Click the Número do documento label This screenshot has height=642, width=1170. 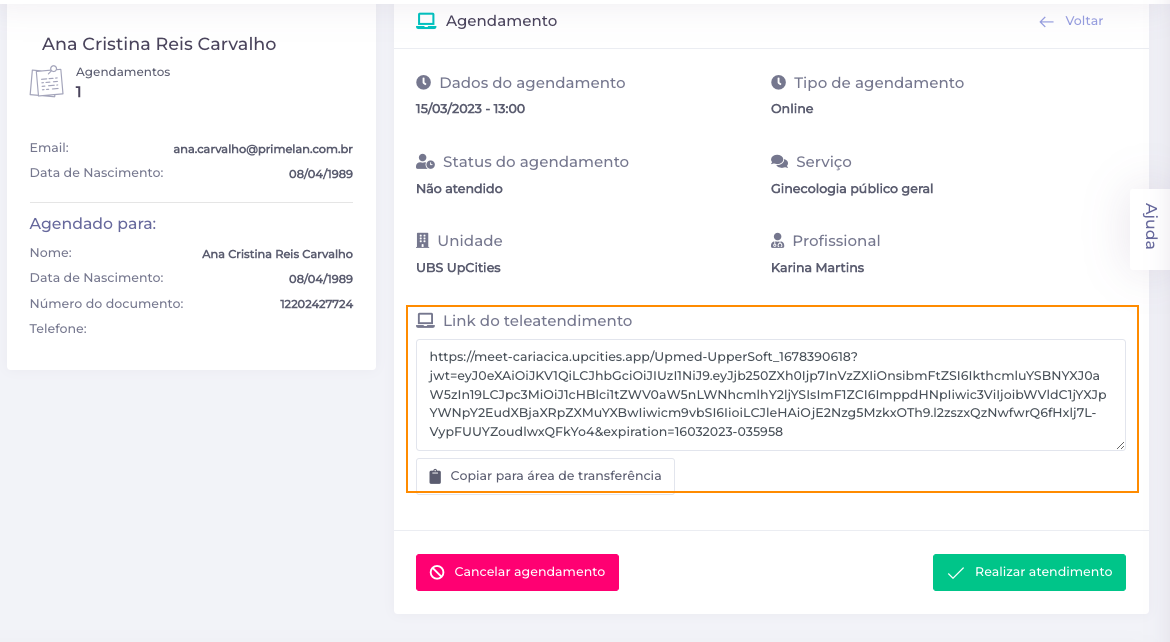(107, 303)
